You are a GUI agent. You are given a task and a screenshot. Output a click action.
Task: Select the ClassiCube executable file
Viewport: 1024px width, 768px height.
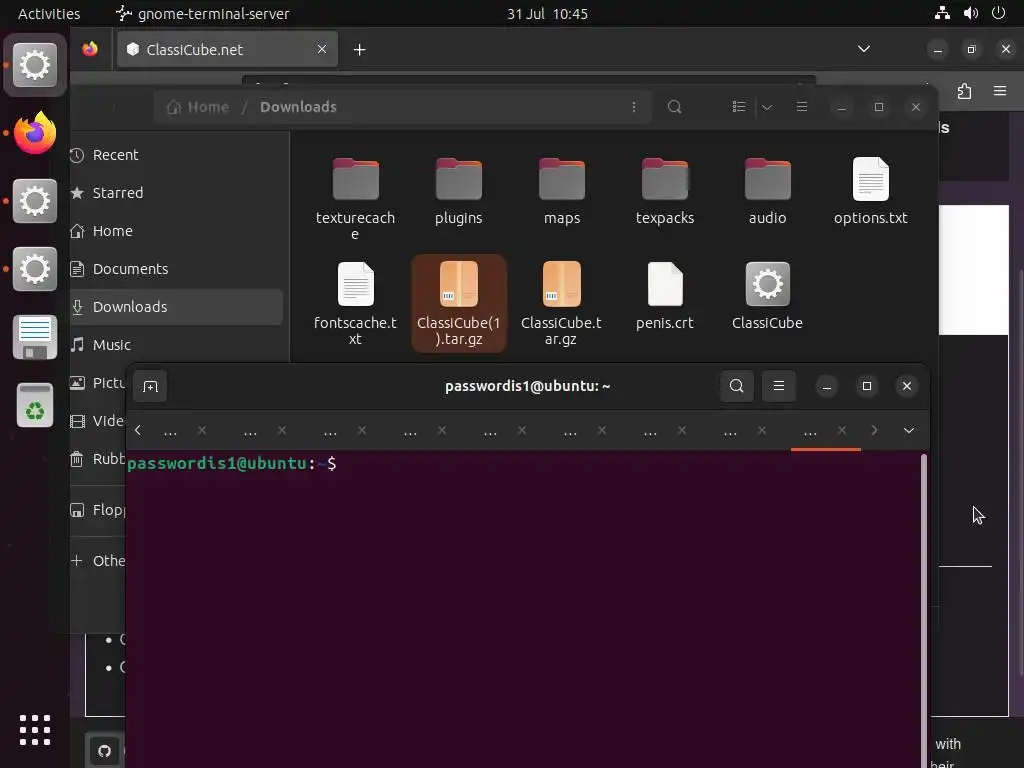click(767, 296)
